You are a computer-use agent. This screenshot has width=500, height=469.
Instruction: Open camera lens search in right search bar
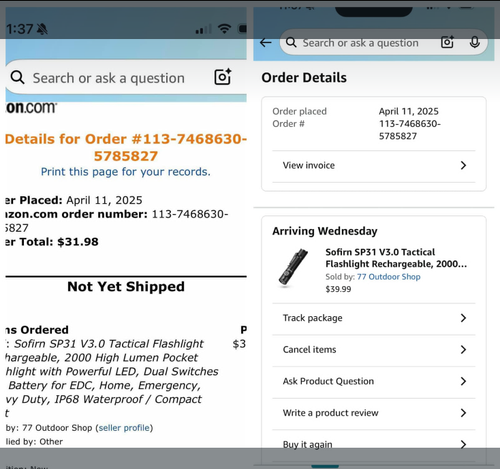447,42
